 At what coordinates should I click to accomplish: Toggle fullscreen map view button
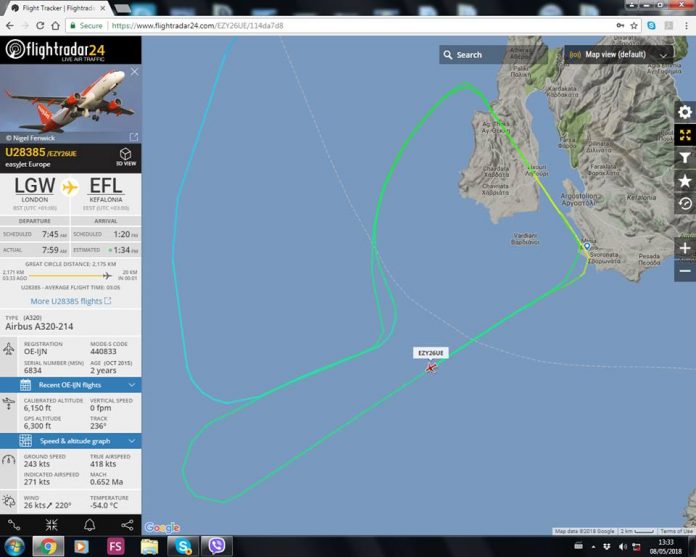point(685,135)
